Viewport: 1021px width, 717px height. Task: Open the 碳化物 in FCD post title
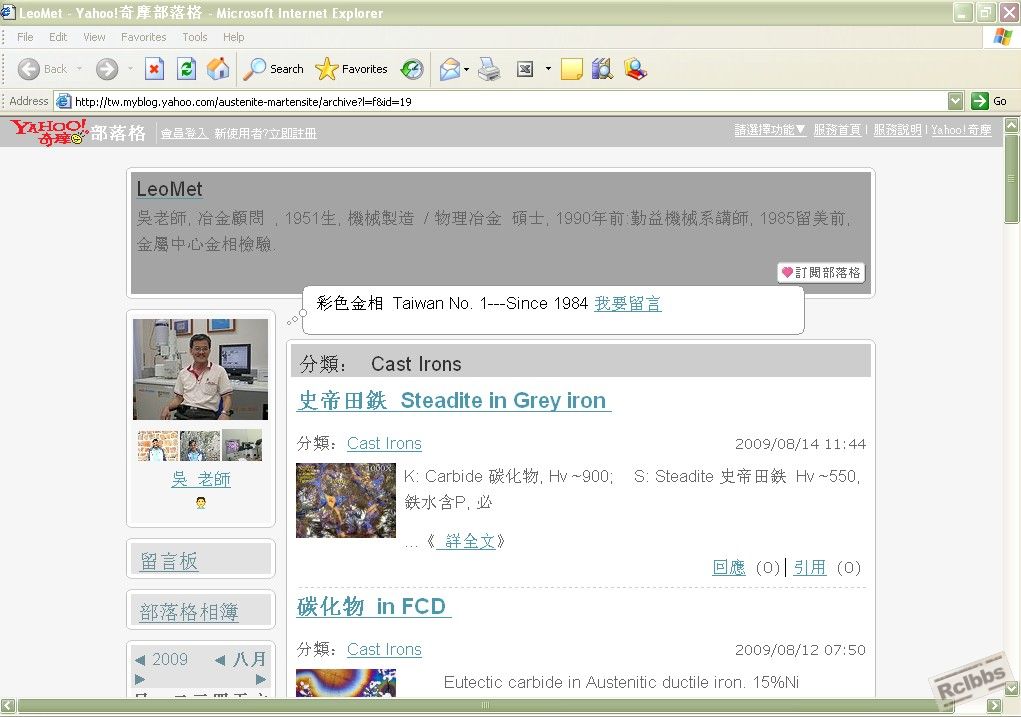[x=374, y=606]
